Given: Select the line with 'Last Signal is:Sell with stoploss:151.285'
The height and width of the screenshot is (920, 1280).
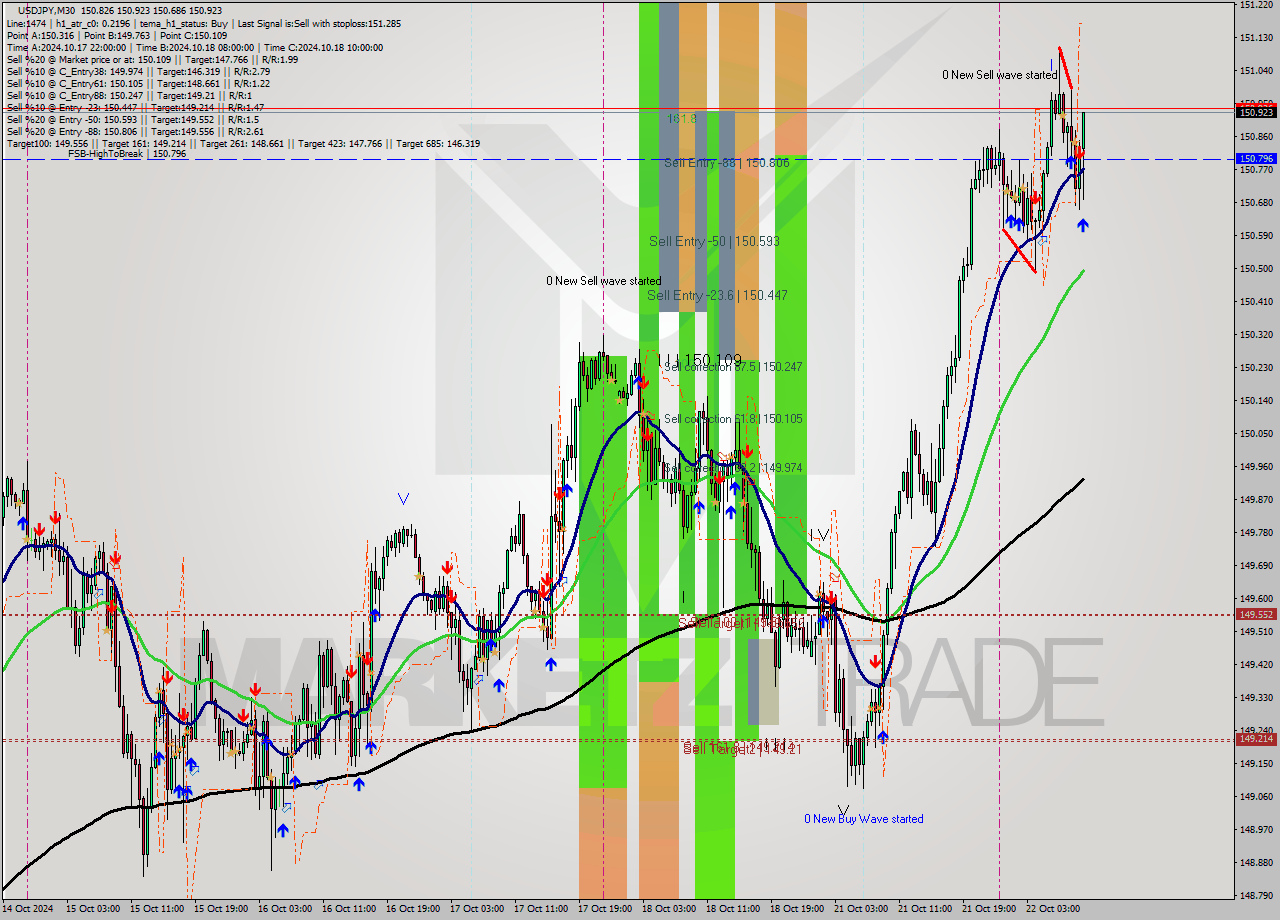Looking at the screenshot, I should [204, 23].
